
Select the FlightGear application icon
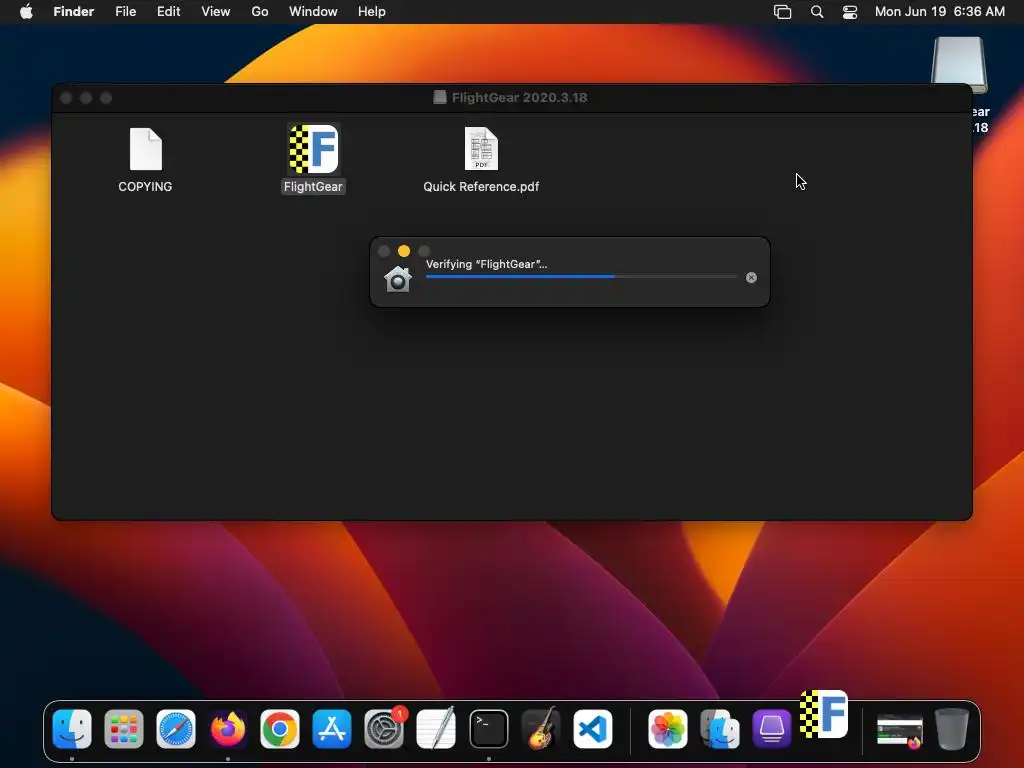(x=313, y=149)
